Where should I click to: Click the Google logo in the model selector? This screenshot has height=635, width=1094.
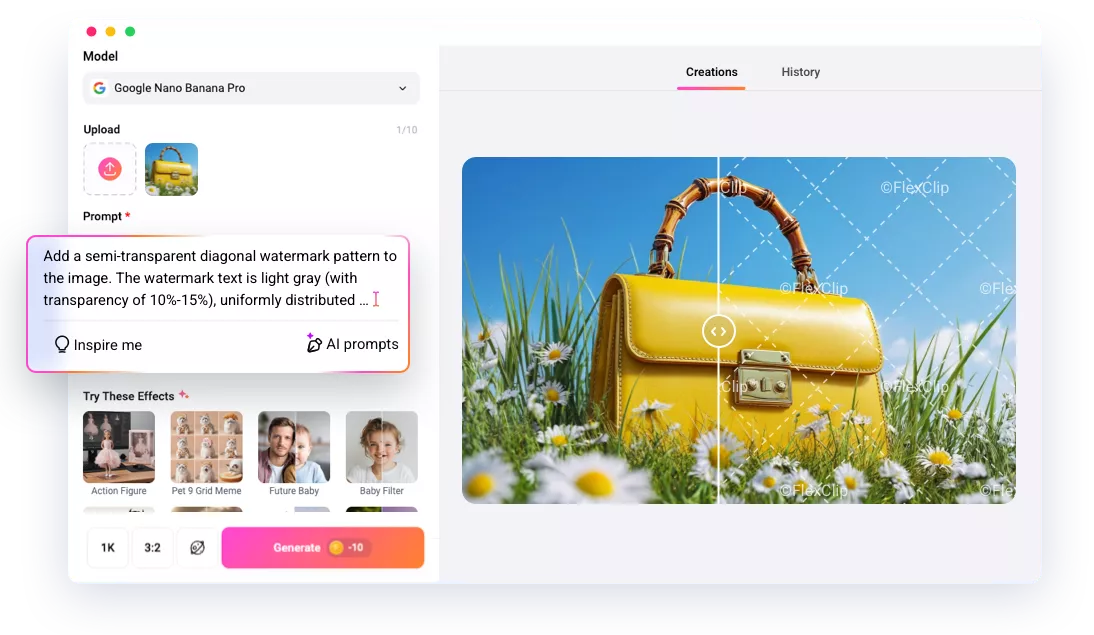99,88
